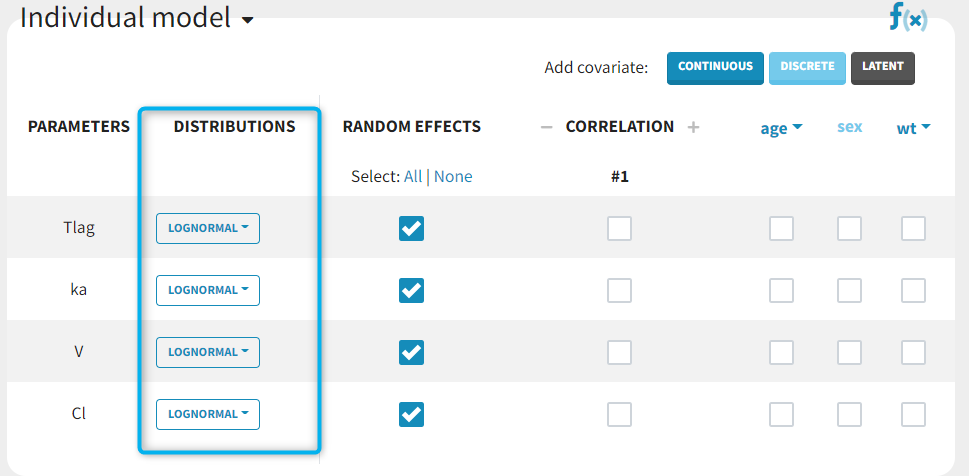The image size is (969, 476).
Task: Open the Tlag LOGNORMAL distribution dropdown
Action: click(x=208, y=228)
